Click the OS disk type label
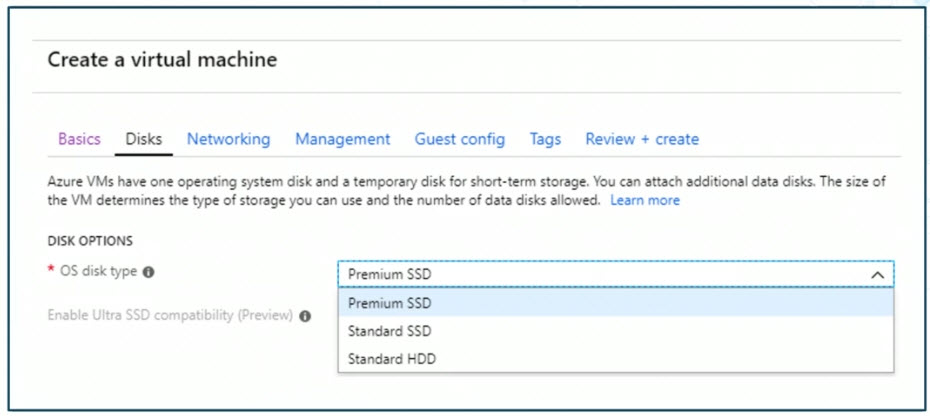 [98, 271]
